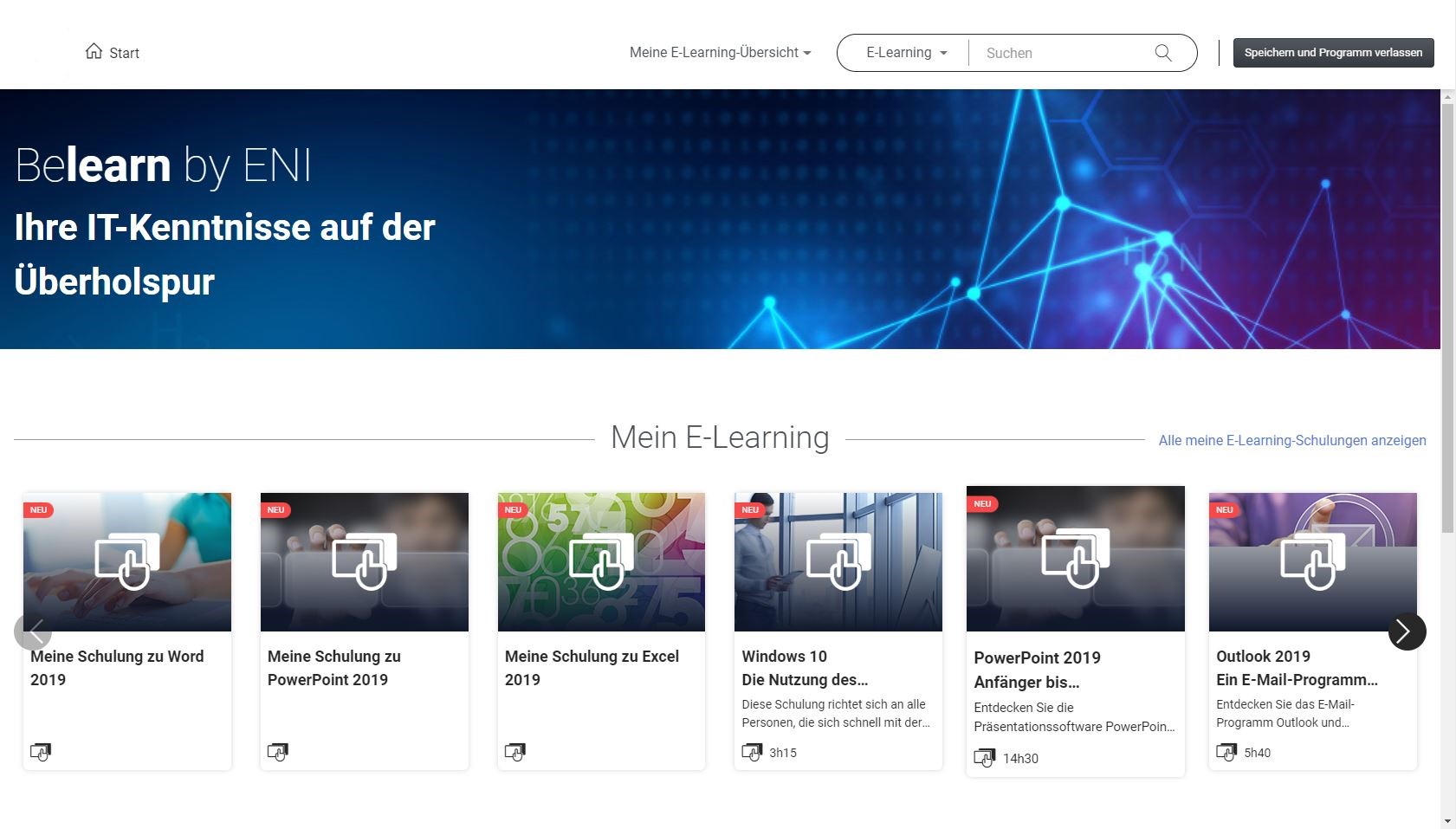Show next courses with right carousel arrow
Screen dimensions: 1456x829
click(1407, 631)
